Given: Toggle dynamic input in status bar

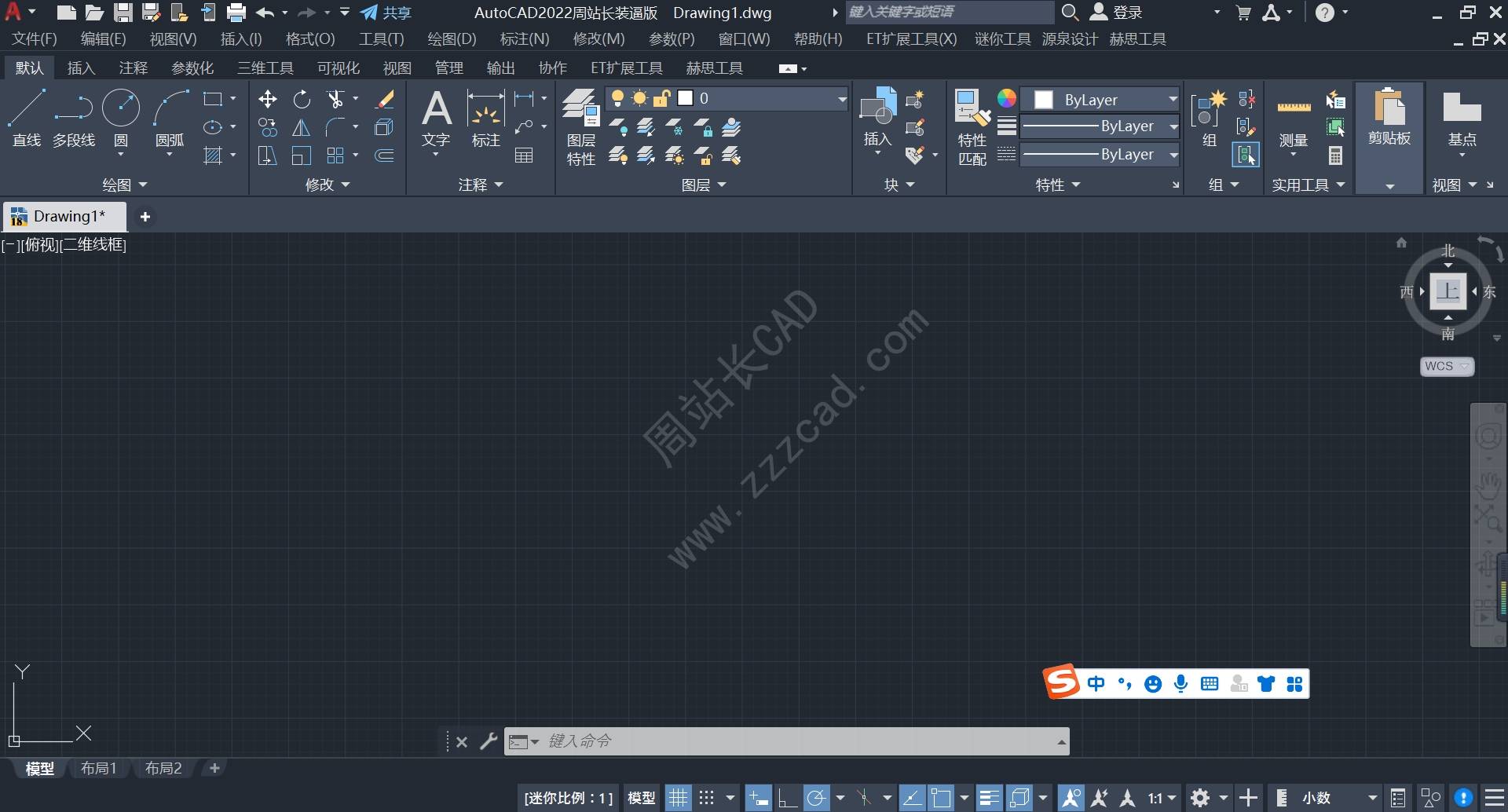Looking at the screenshot, I should tap(758, 798).
